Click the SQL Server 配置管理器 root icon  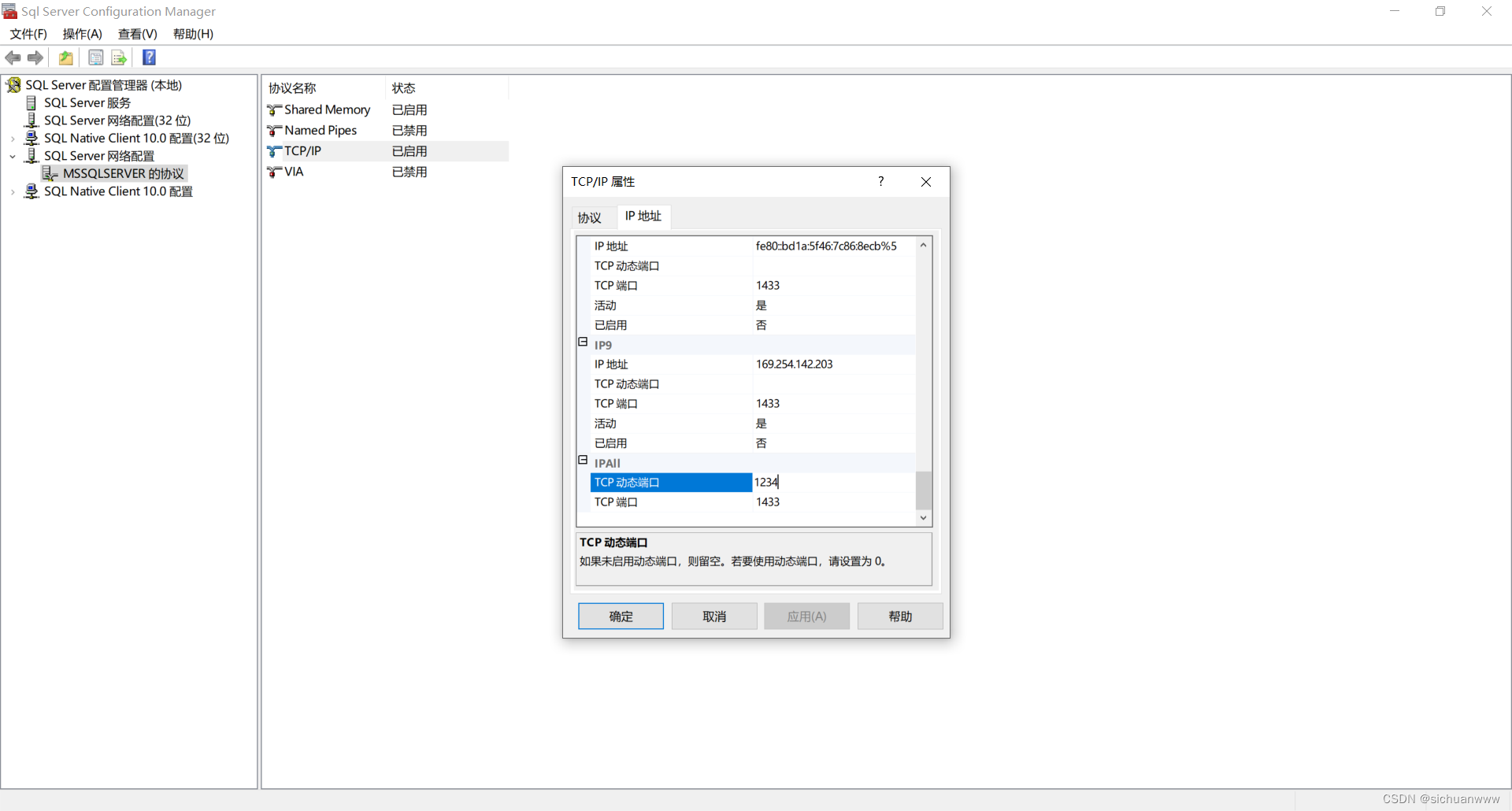coord(14,85)
